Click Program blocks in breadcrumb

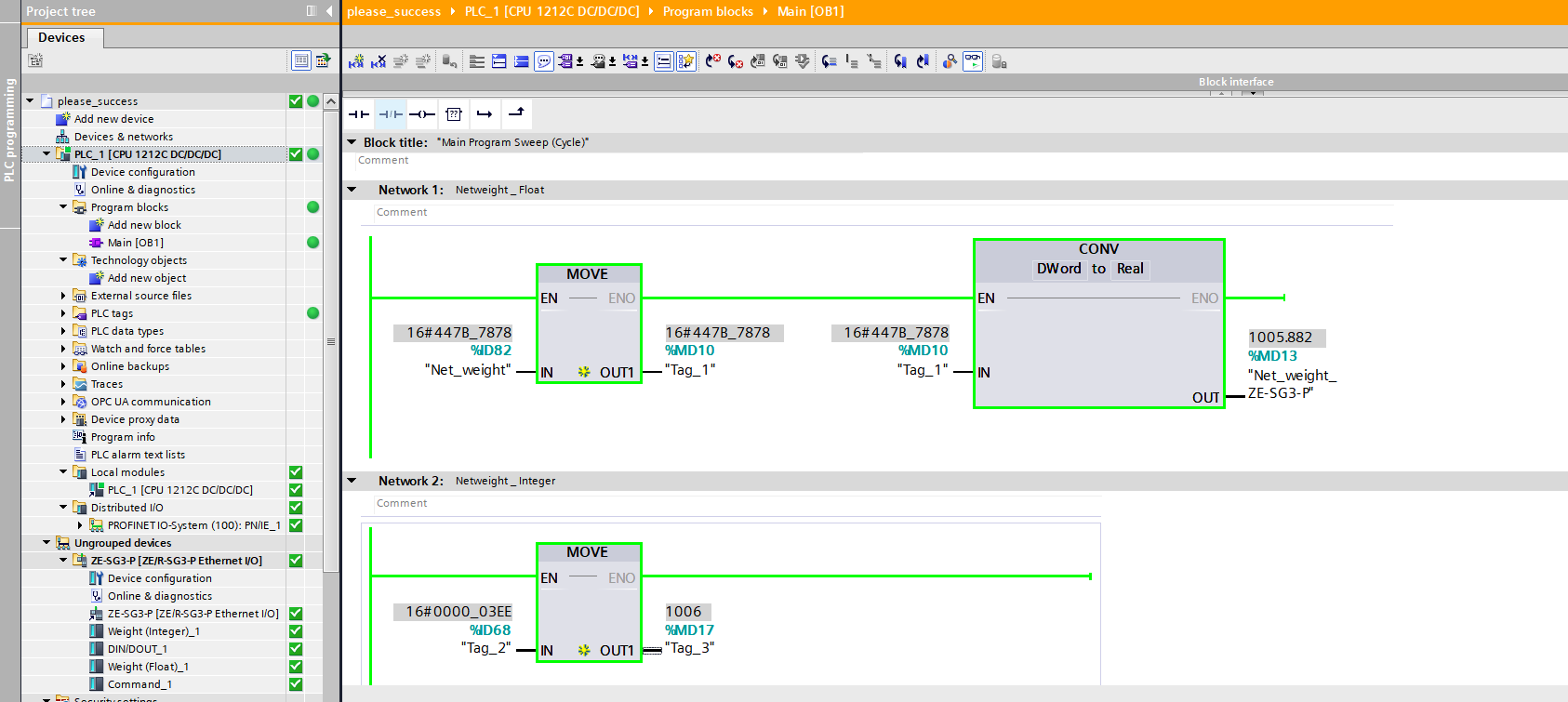tap(708, 11)
